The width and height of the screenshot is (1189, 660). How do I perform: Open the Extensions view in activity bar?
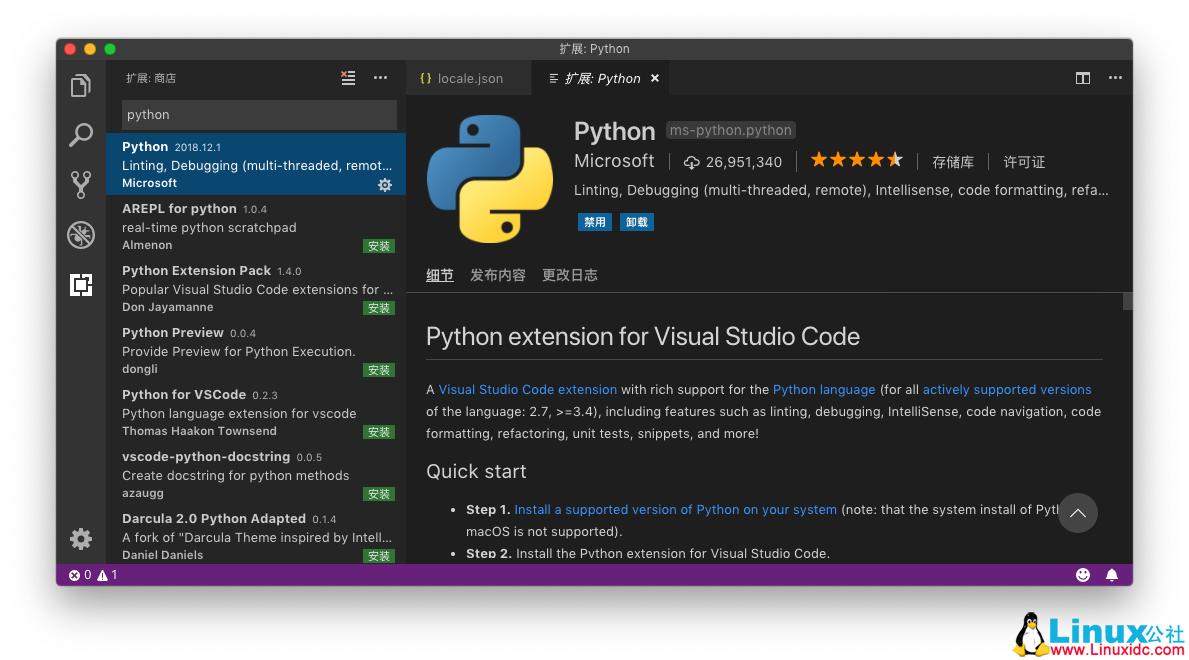coord(80,284)
